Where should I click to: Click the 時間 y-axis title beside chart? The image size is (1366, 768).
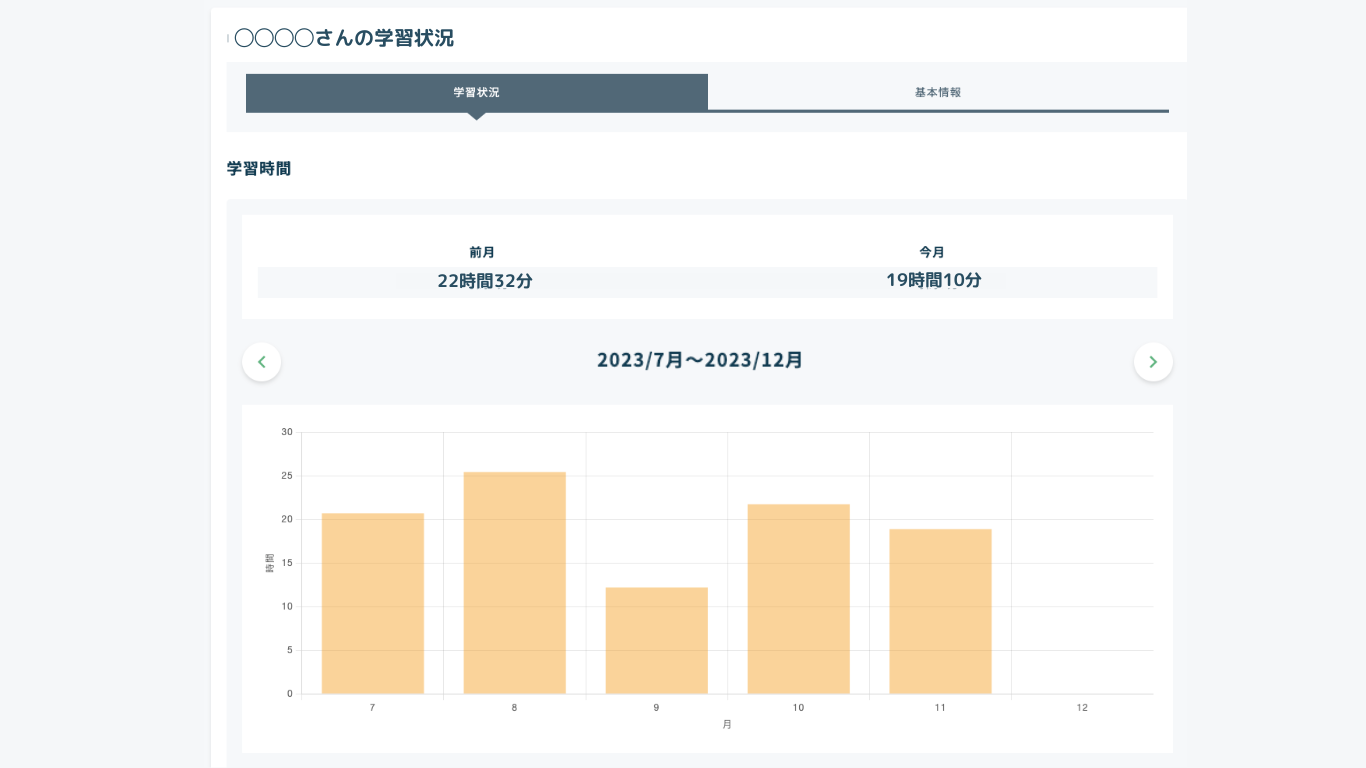269,563
